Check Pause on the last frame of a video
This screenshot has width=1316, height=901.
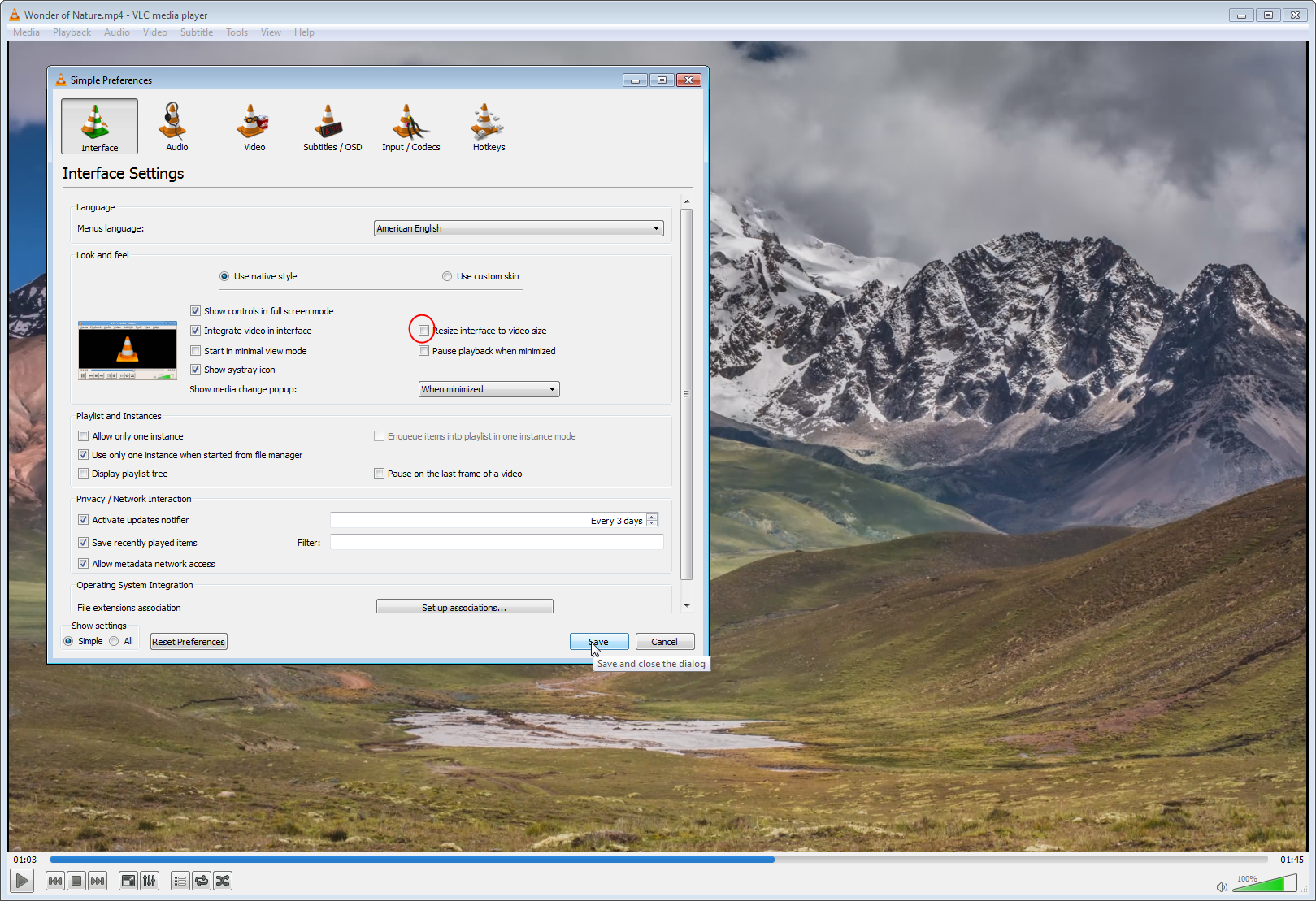point(379,473)
